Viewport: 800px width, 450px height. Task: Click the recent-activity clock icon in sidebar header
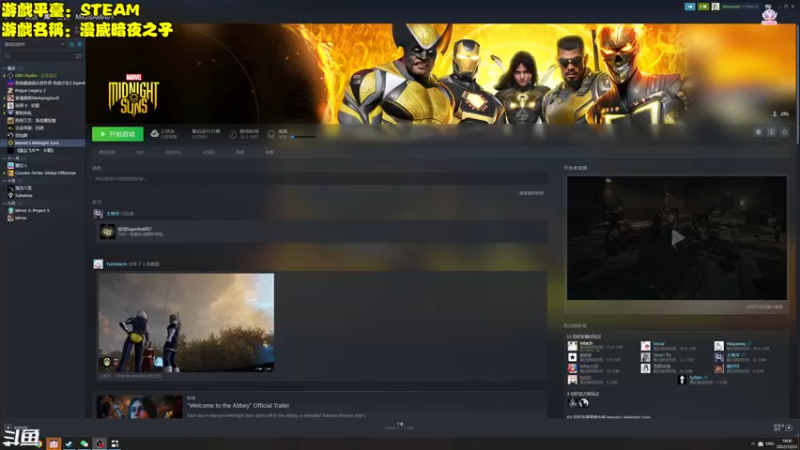click(71, 44)
